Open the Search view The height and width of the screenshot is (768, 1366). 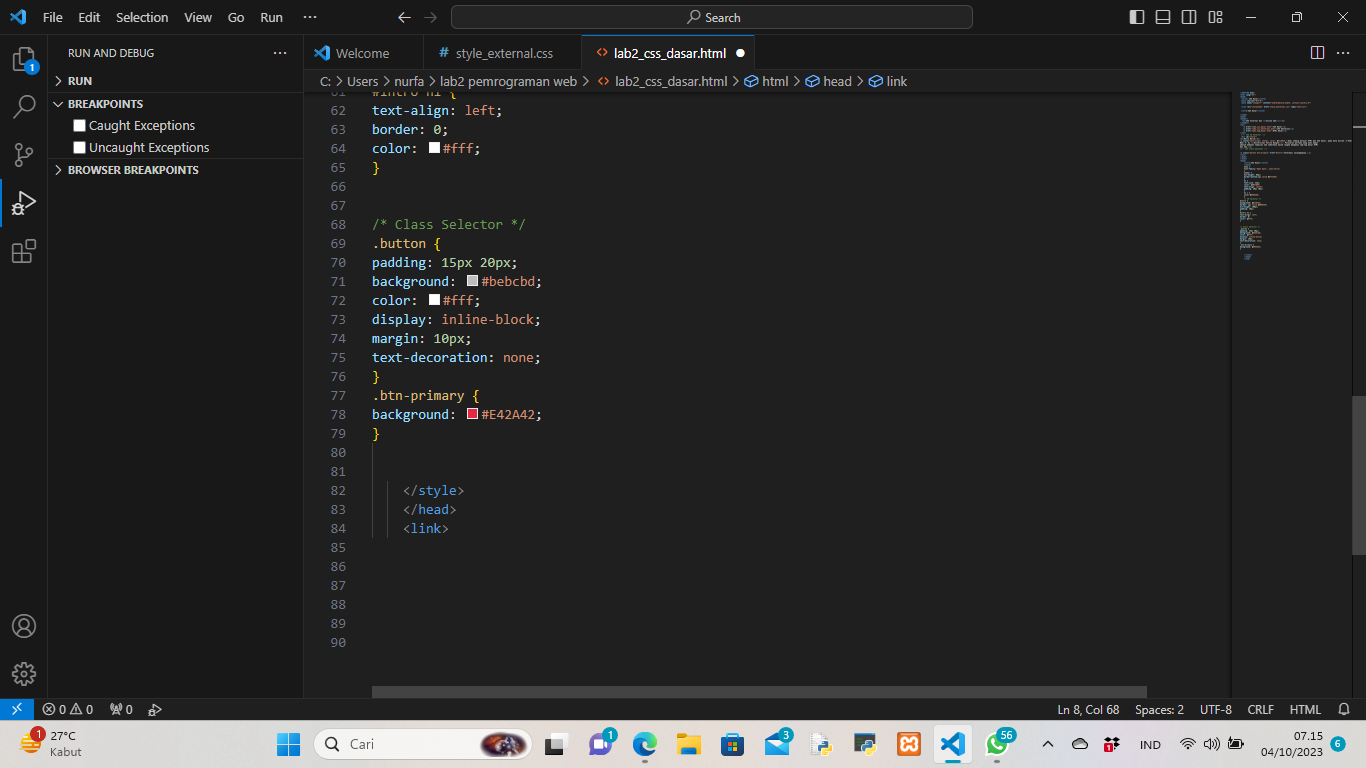(23, 107)
